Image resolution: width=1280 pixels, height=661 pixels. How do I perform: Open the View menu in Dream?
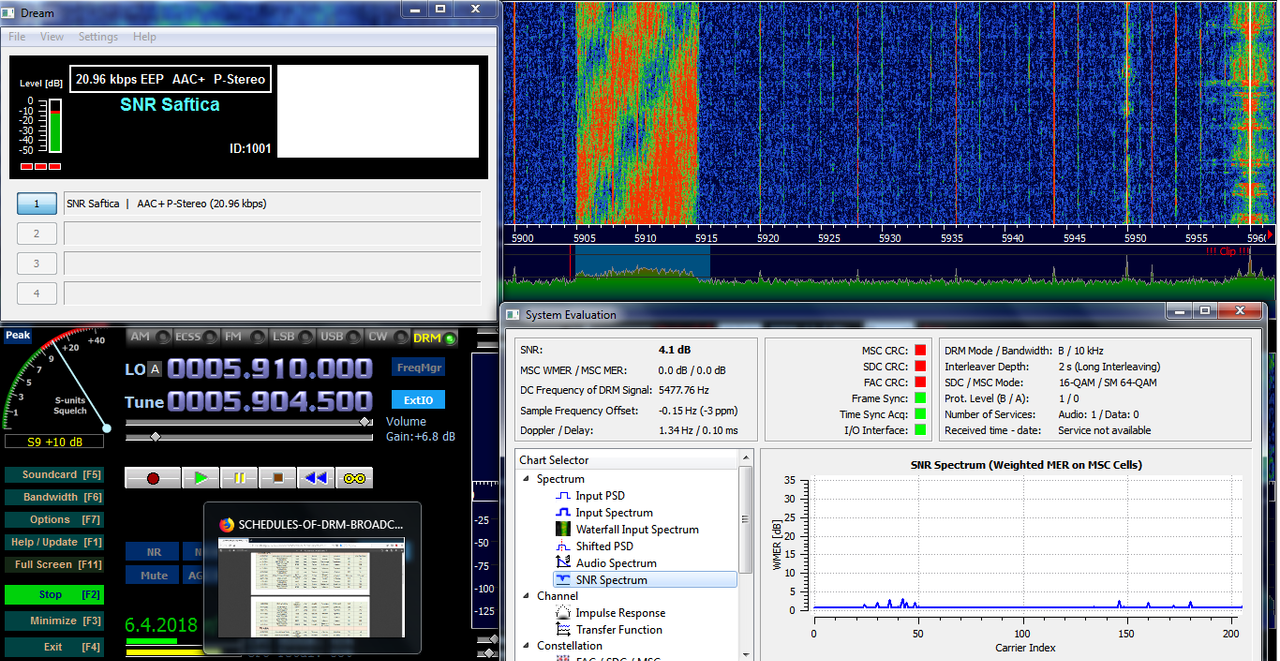coord(52,37)
